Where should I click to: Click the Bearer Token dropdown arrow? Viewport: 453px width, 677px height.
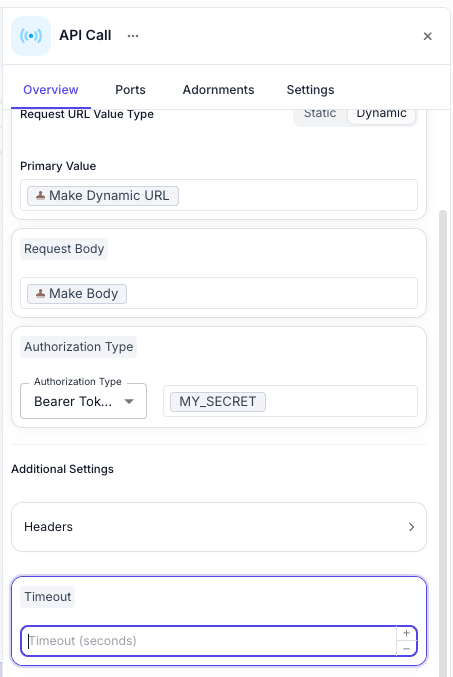[x=129, y=402]
